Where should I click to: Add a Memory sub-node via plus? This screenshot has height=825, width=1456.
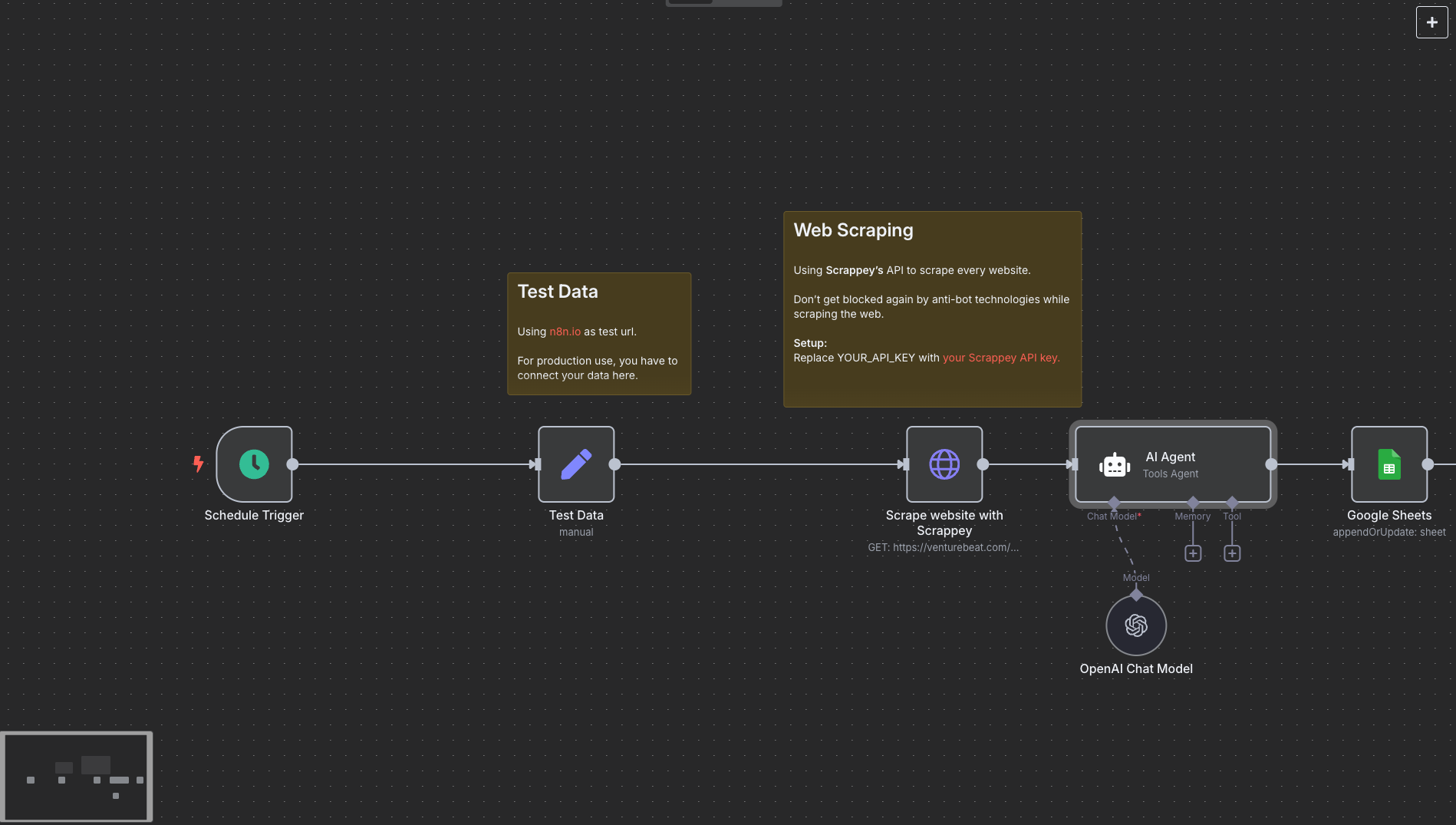coord(1193,553)
